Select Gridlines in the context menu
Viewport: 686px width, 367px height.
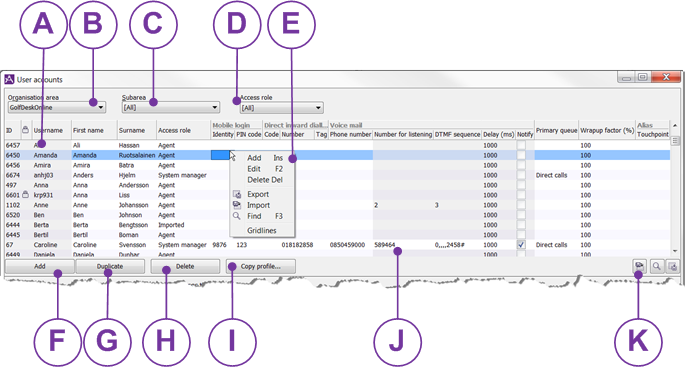pos(262,231)
